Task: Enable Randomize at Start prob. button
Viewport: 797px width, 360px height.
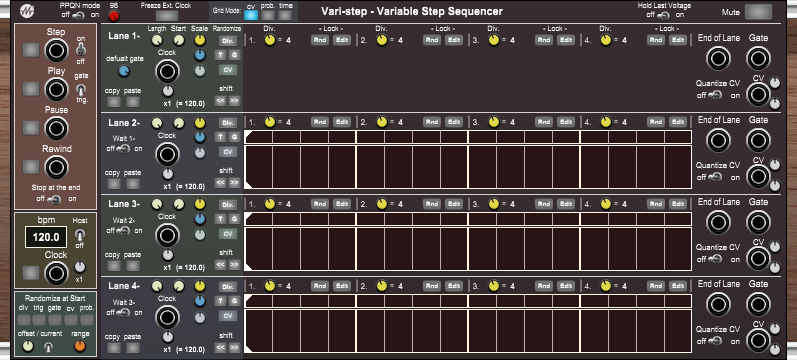Action: coord(87,320)
